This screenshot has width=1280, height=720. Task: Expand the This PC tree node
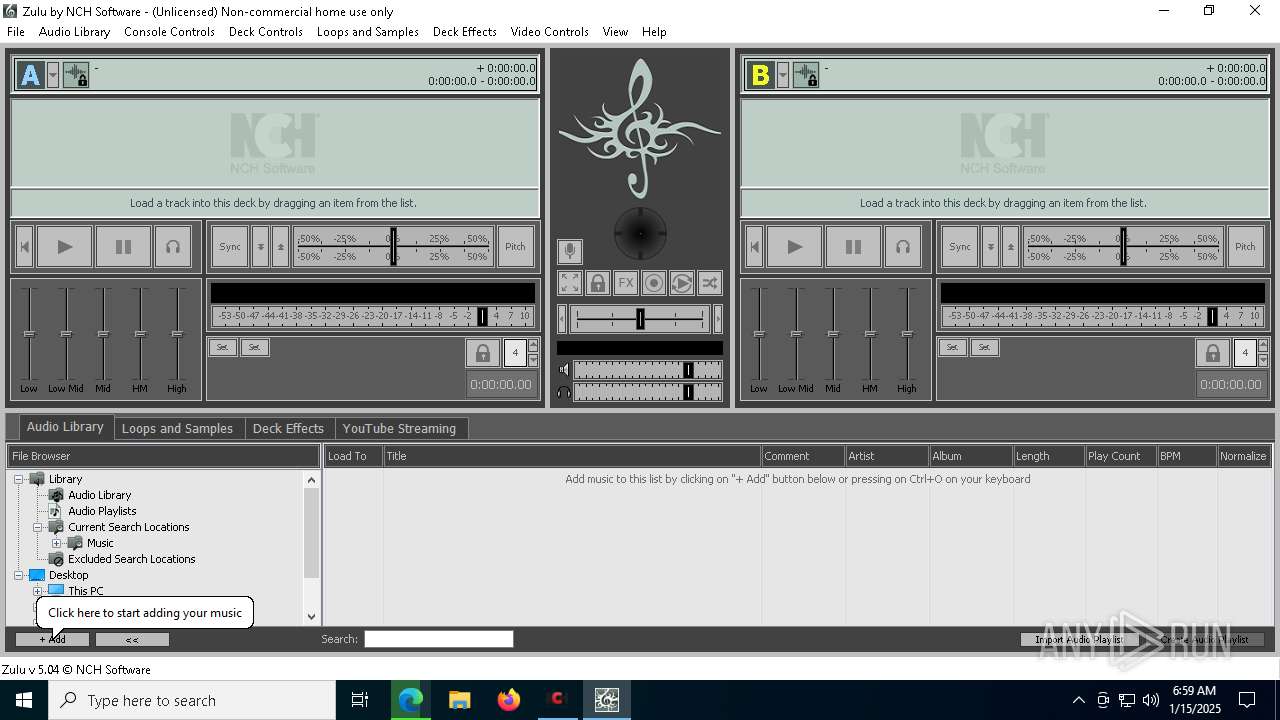38,591
